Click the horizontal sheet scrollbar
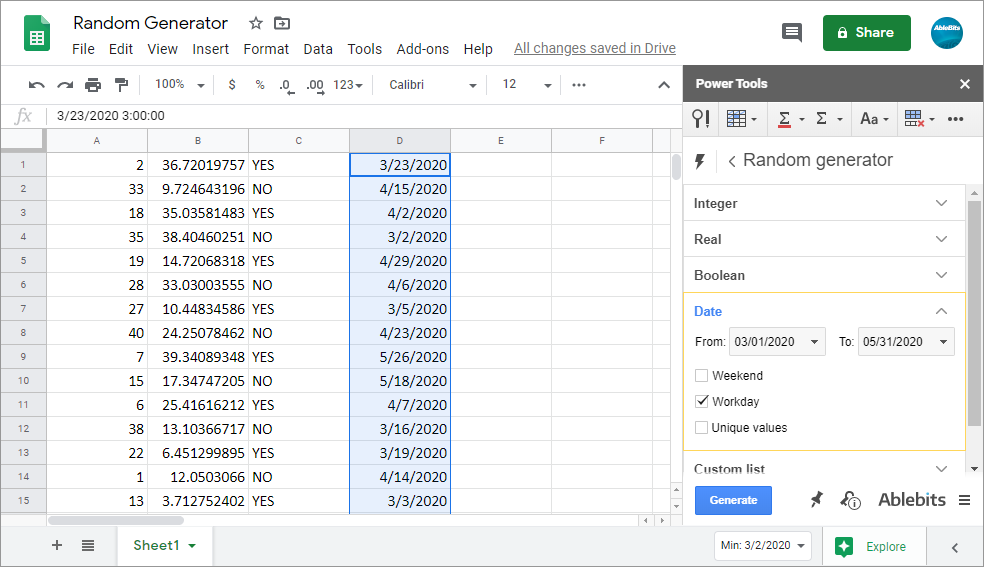This screenshot has width=984, height=567. click(x=116, y=520)
